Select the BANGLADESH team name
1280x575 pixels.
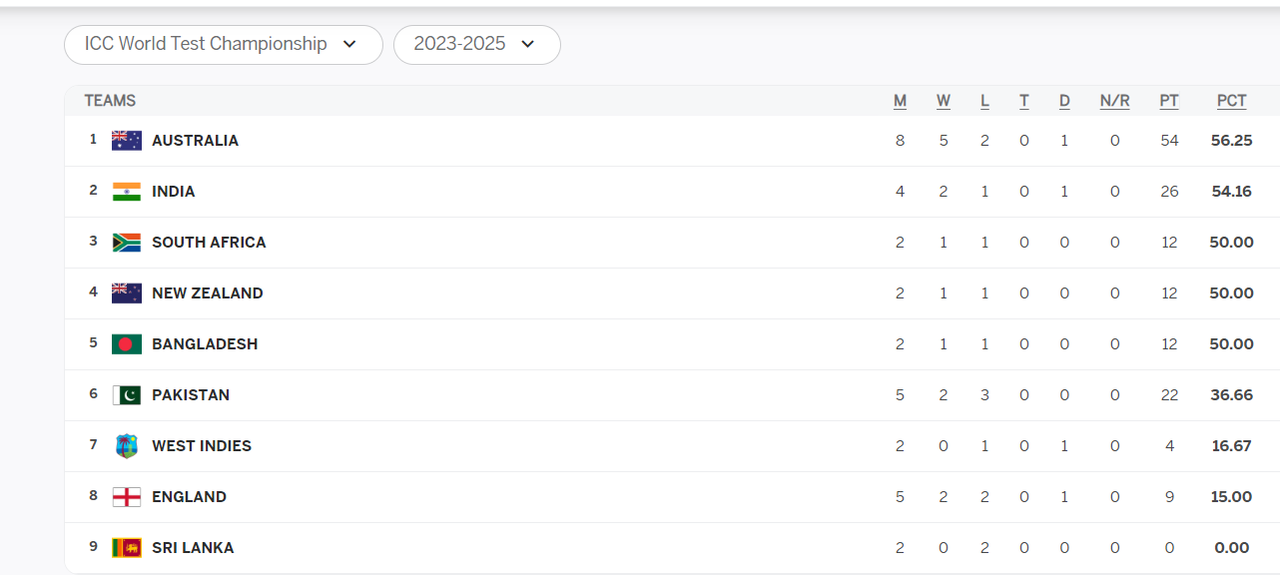tap(205, 344)
